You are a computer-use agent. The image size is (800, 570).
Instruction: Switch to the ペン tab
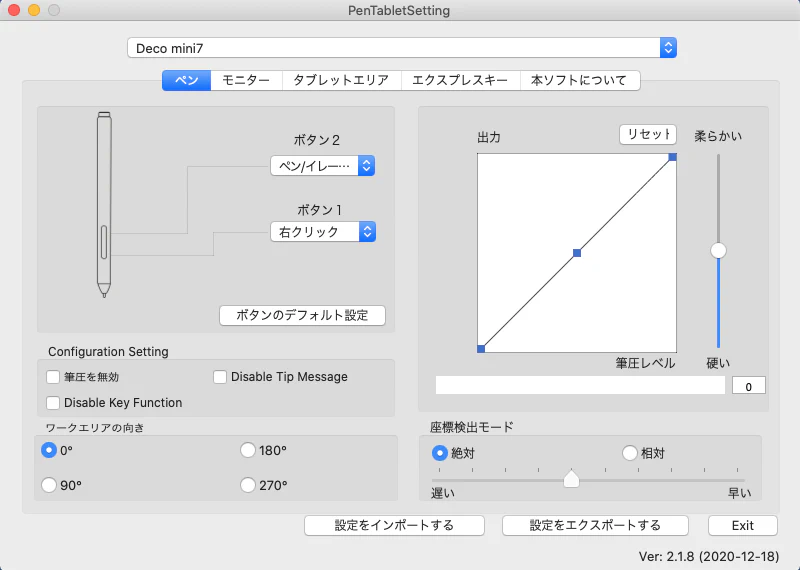(186, 80)
